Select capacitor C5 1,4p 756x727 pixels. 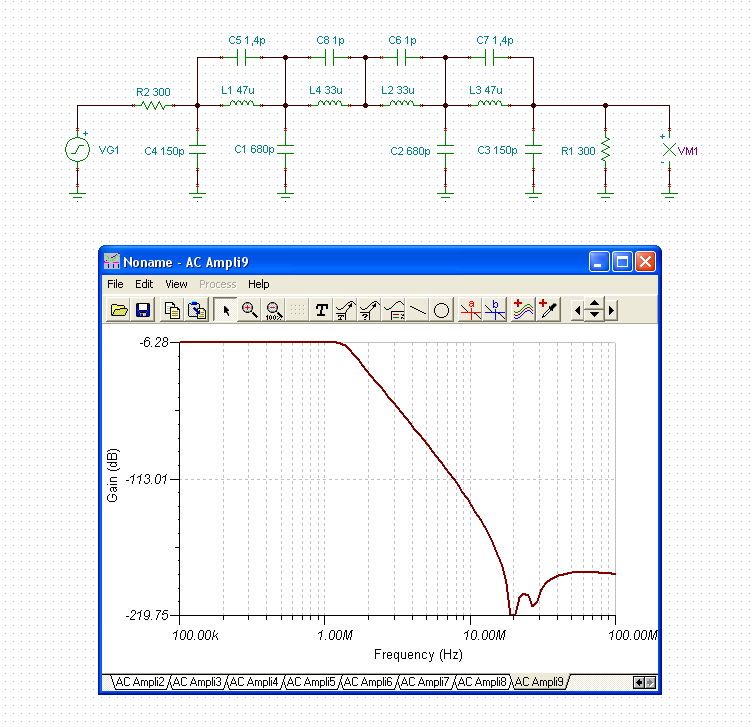tap(242, 58)
